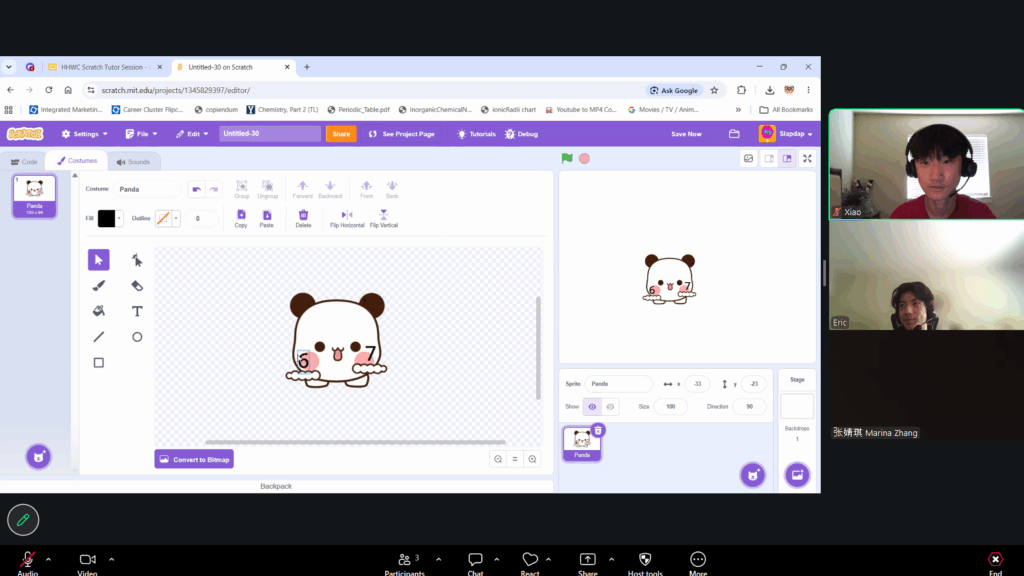Open the Choose a Costume button
The height and width of the screenshot is (576, 1024).
click(x=39, y=456)
